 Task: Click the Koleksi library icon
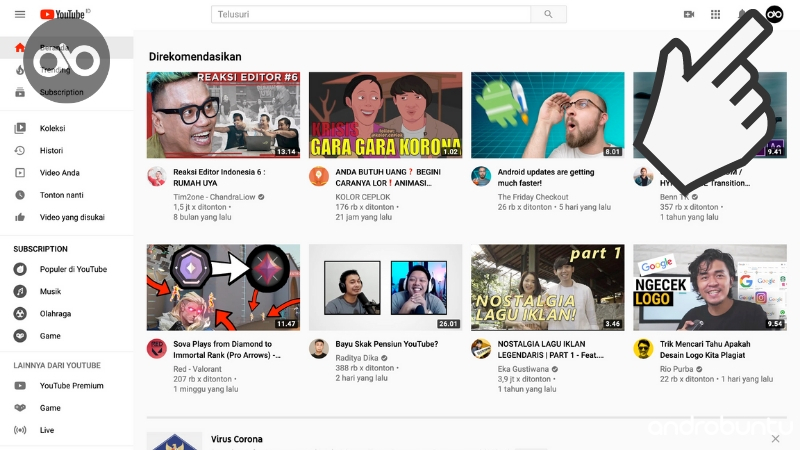click(20, 128)
